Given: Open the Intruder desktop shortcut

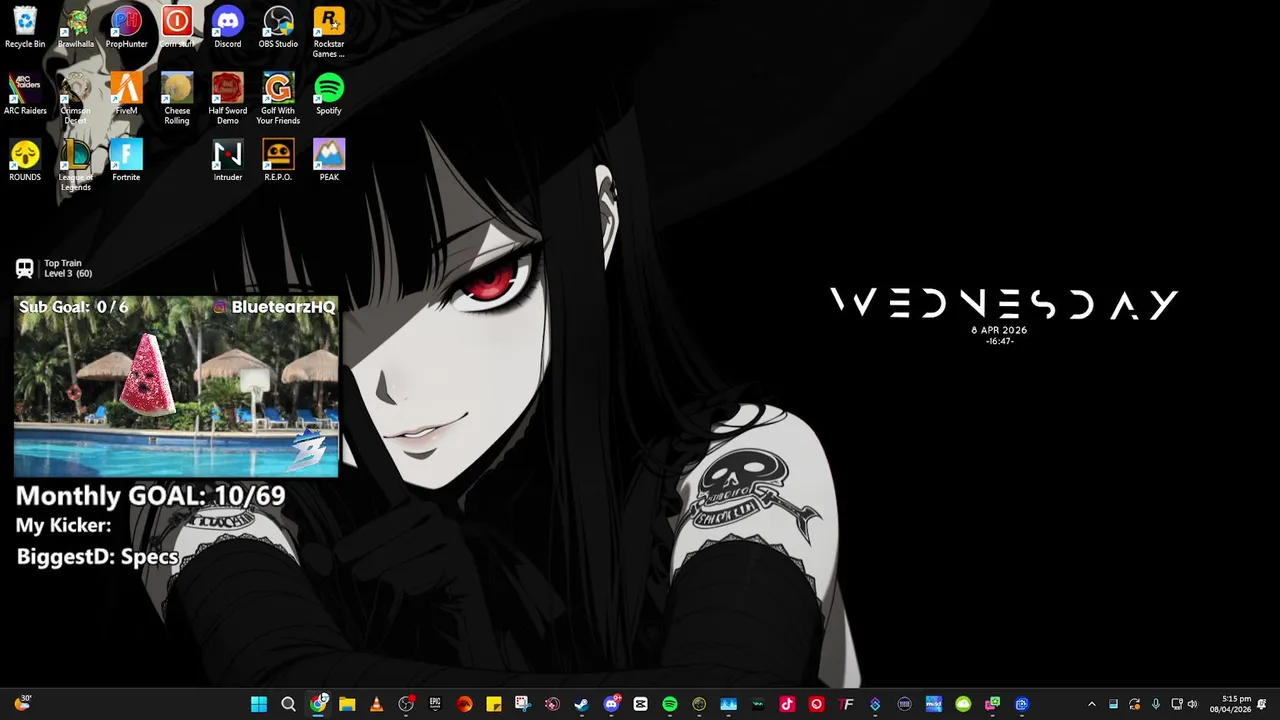Looking at the screenshot, I should point(228,160).
